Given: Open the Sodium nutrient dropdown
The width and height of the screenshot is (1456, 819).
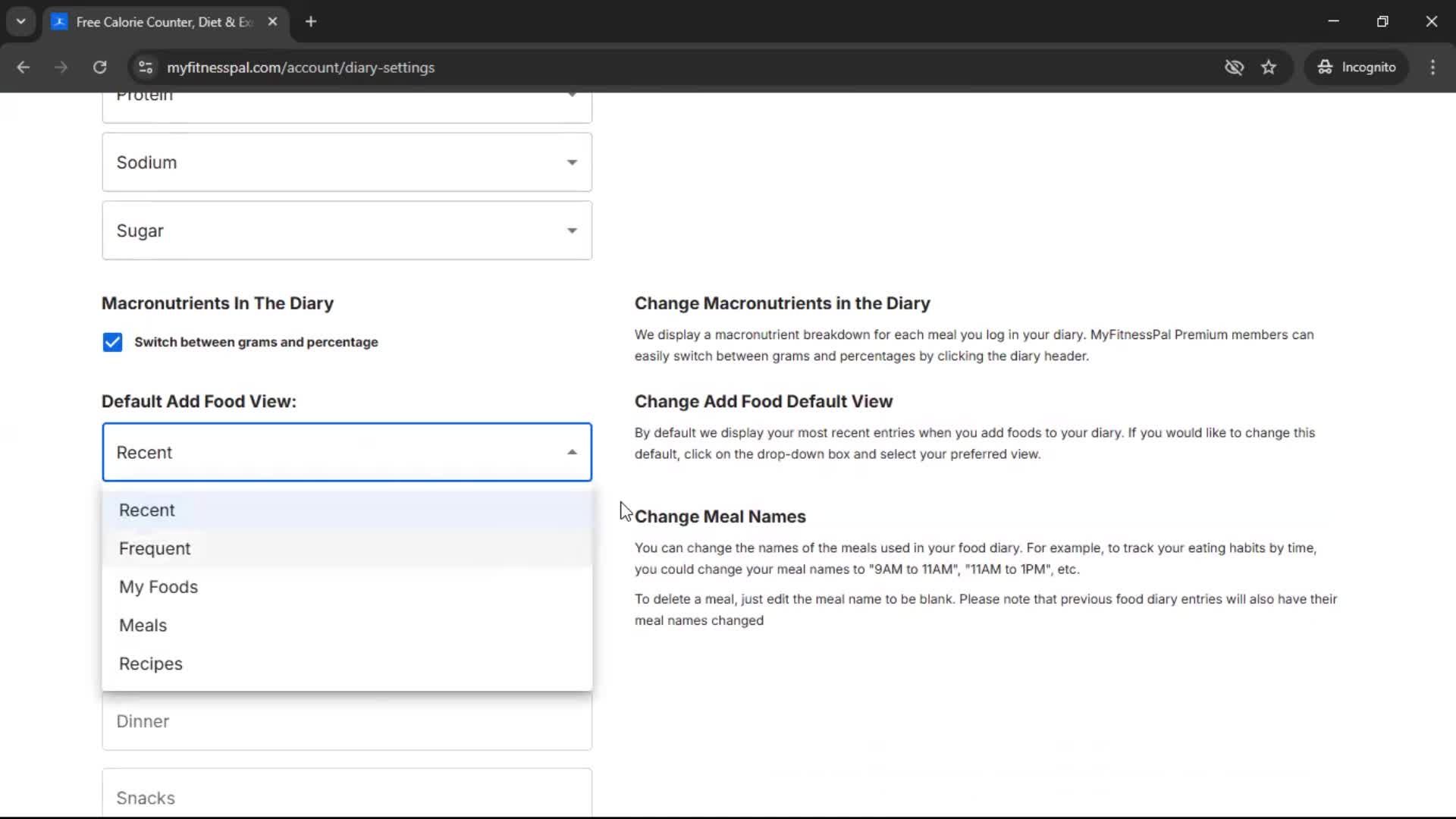Looking at the screenshot, I should 347,162.
